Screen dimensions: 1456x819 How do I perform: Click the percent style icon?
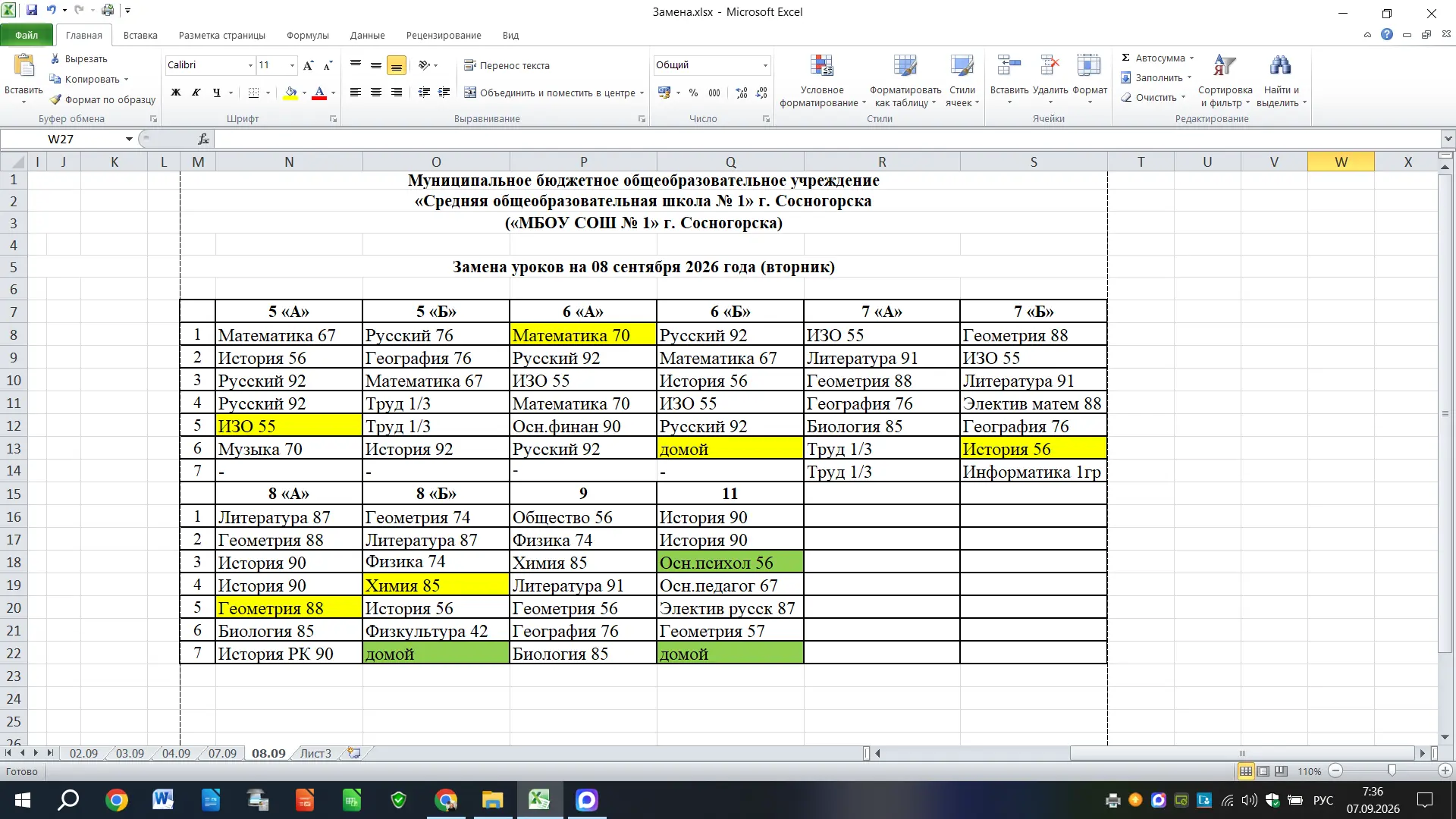(693, 93)
